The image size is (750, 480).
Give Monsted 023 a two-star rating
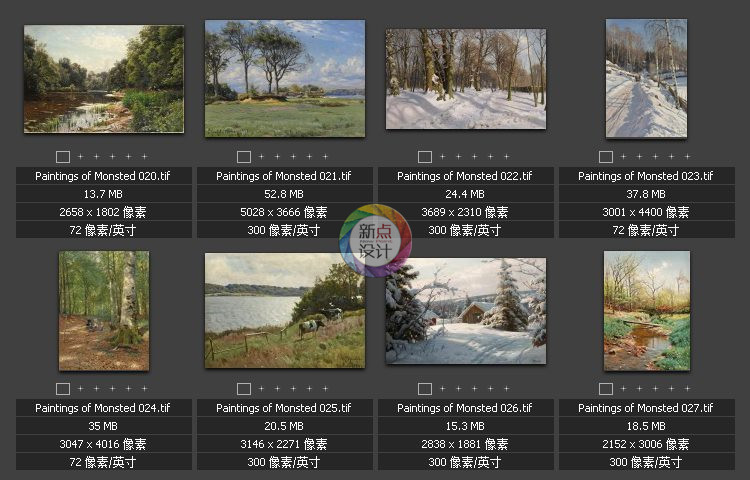[640, 156]
